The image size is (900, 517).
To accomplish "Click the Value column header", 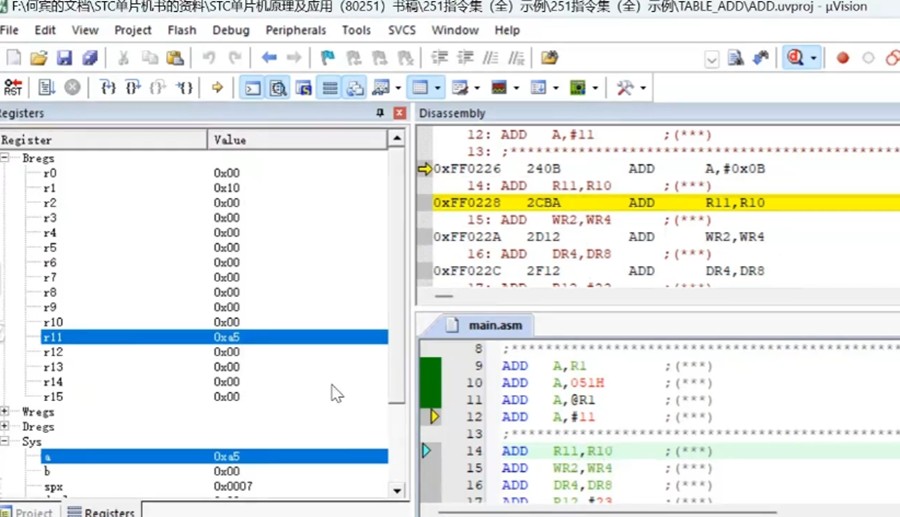I will pos(297,140).
